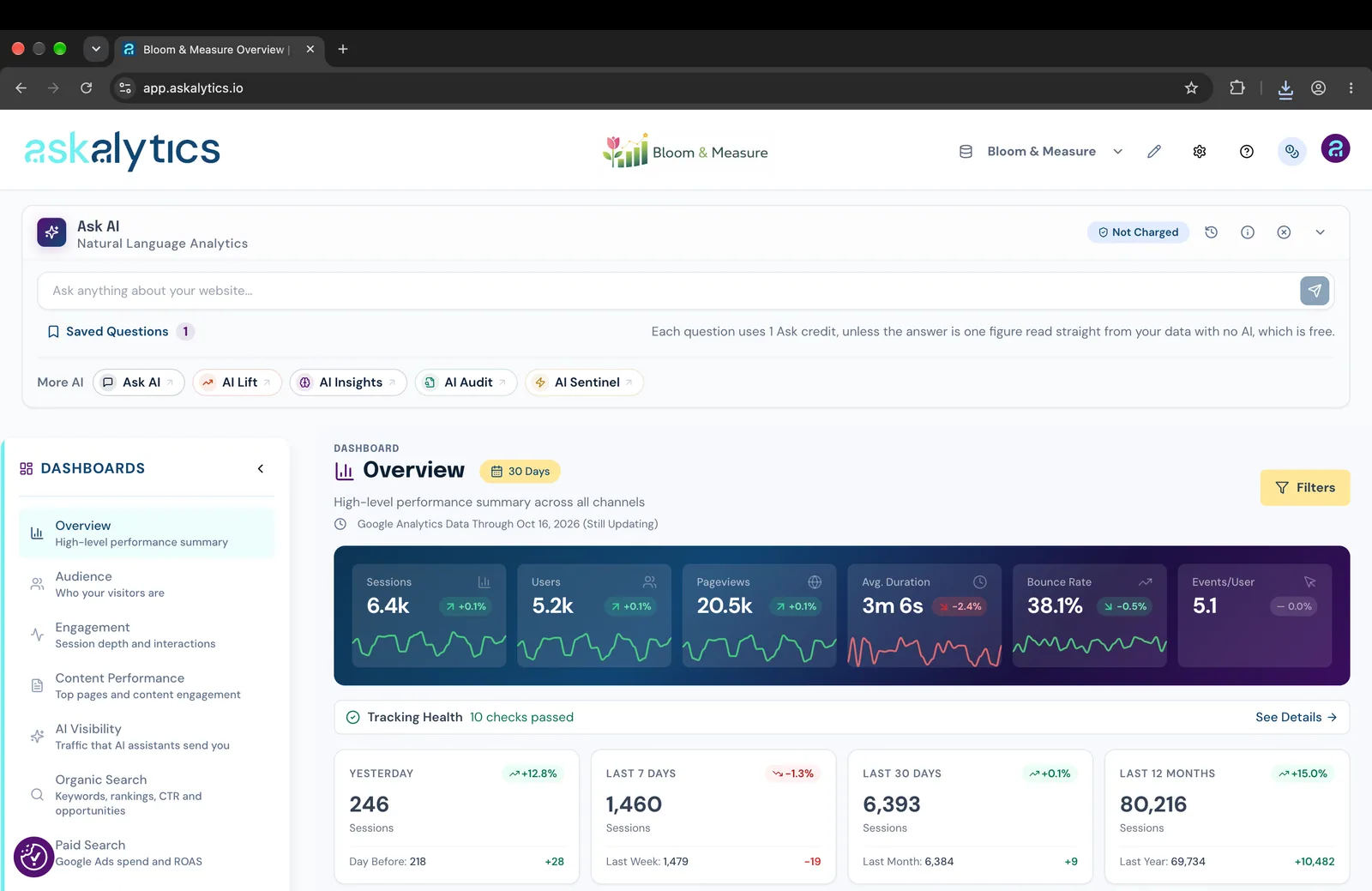Collapse the Ask AI panel chevron
The height and width of the screenshot is (891, 1372).
pyautogui.click(x=1321, y=232)
